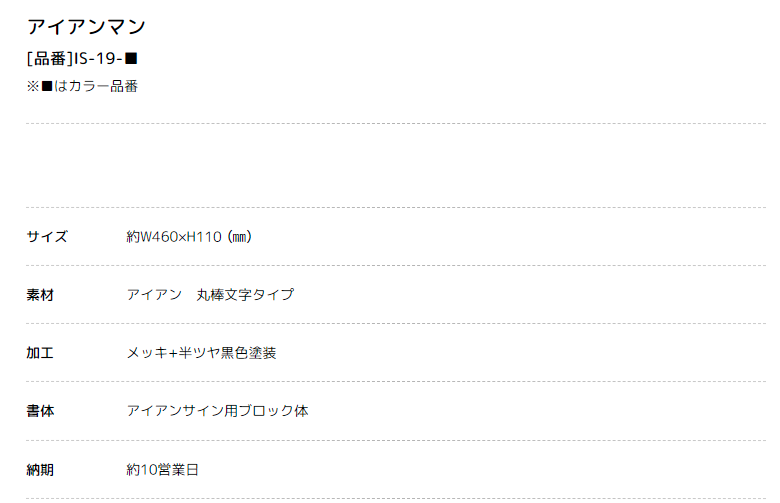
Task: Click the 丸棒文字タイプ text
Action: point(245,295)
